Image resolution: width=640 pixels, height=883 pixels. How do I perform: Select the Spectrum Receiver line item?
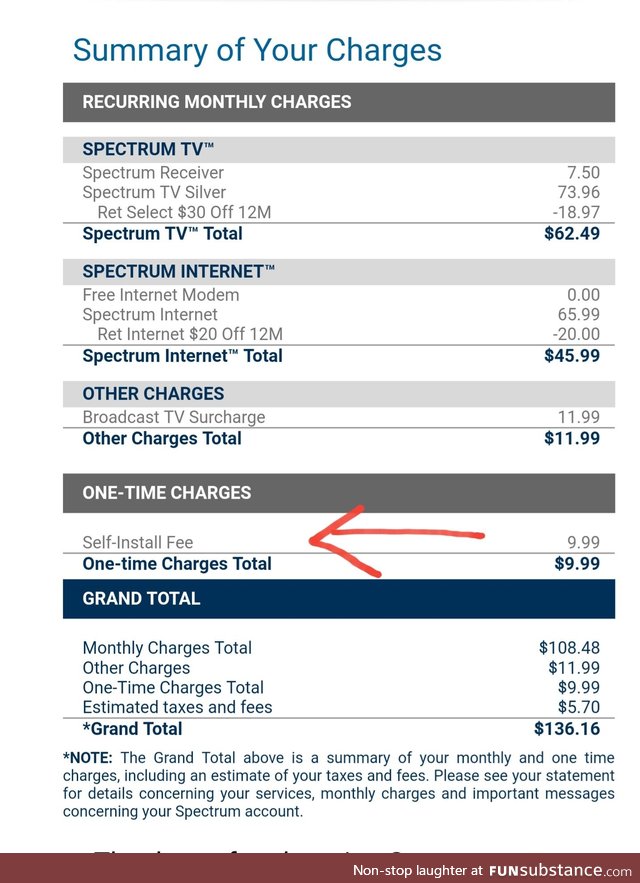pyautogui.click(x=339, y=172)
